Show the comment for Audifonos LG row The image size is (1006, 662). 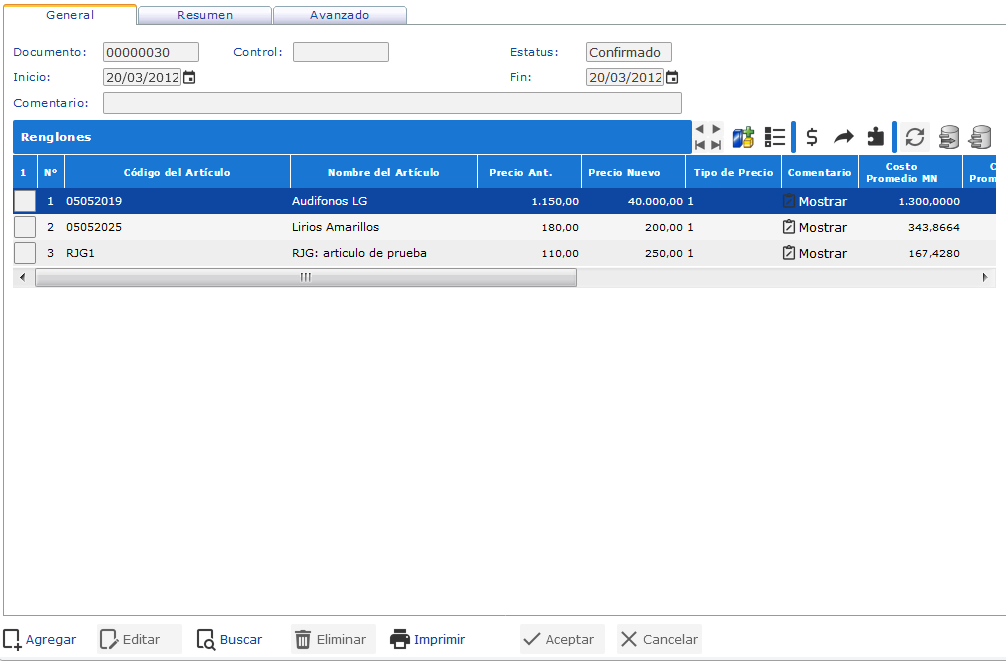[814, 201]
